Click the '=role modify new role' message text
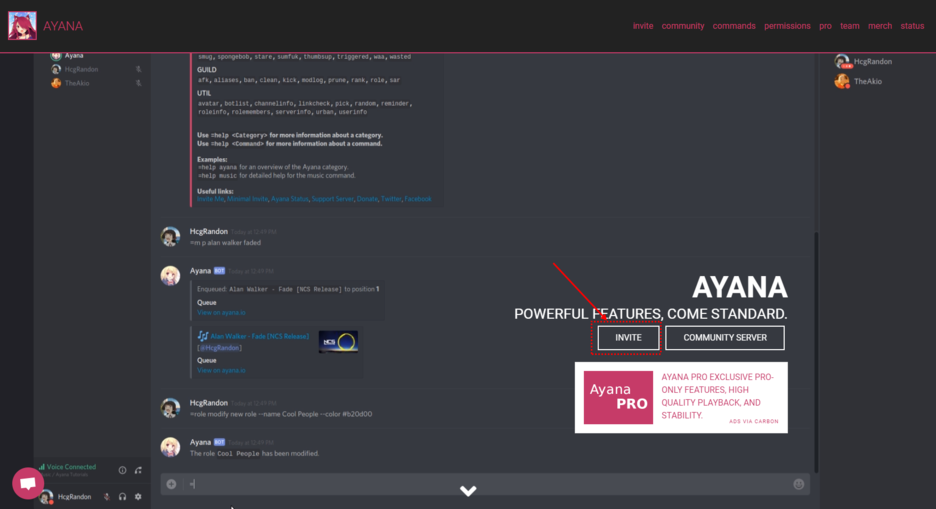Viewport: 936px width, 509px height. (281, 414)
